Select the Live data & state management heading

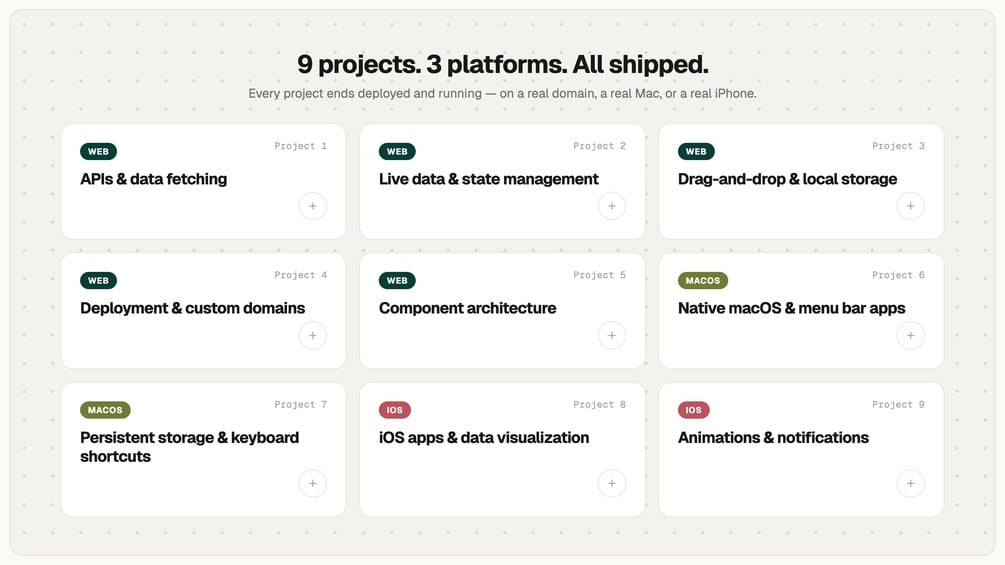pos(488,179)
